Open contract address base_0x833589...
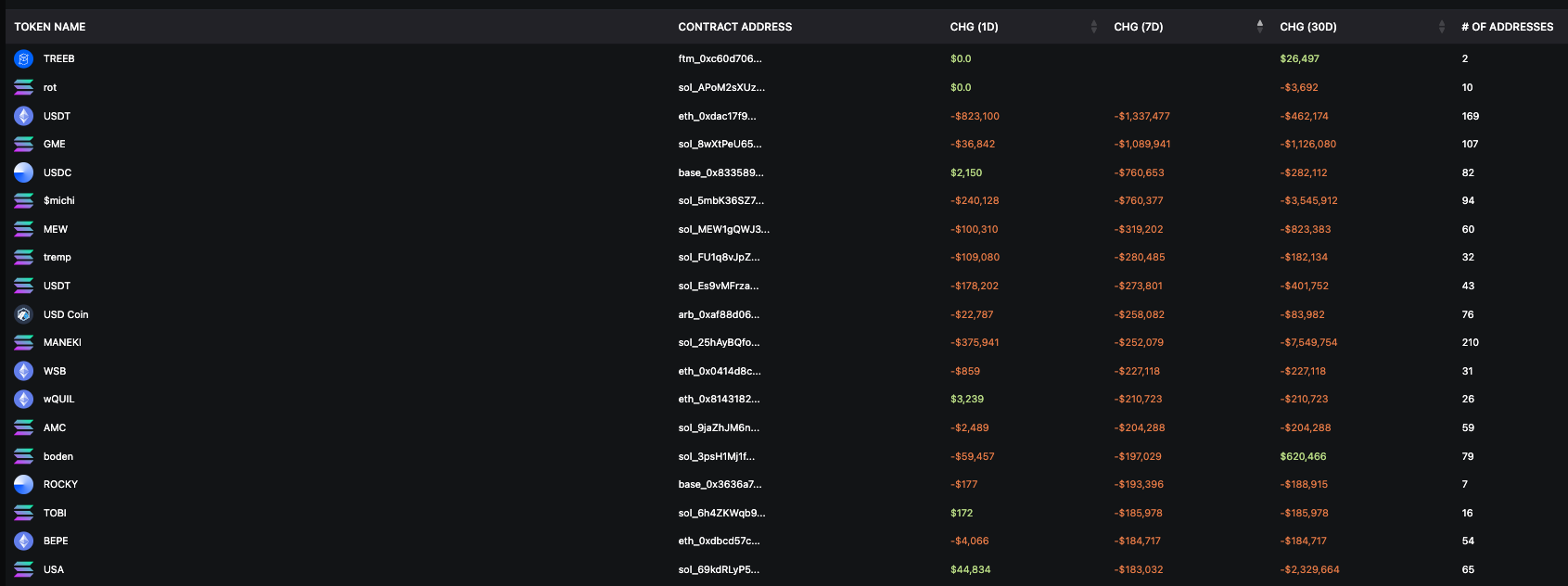This screenshot has width=1568, height=586. click(x=720, y=172)
